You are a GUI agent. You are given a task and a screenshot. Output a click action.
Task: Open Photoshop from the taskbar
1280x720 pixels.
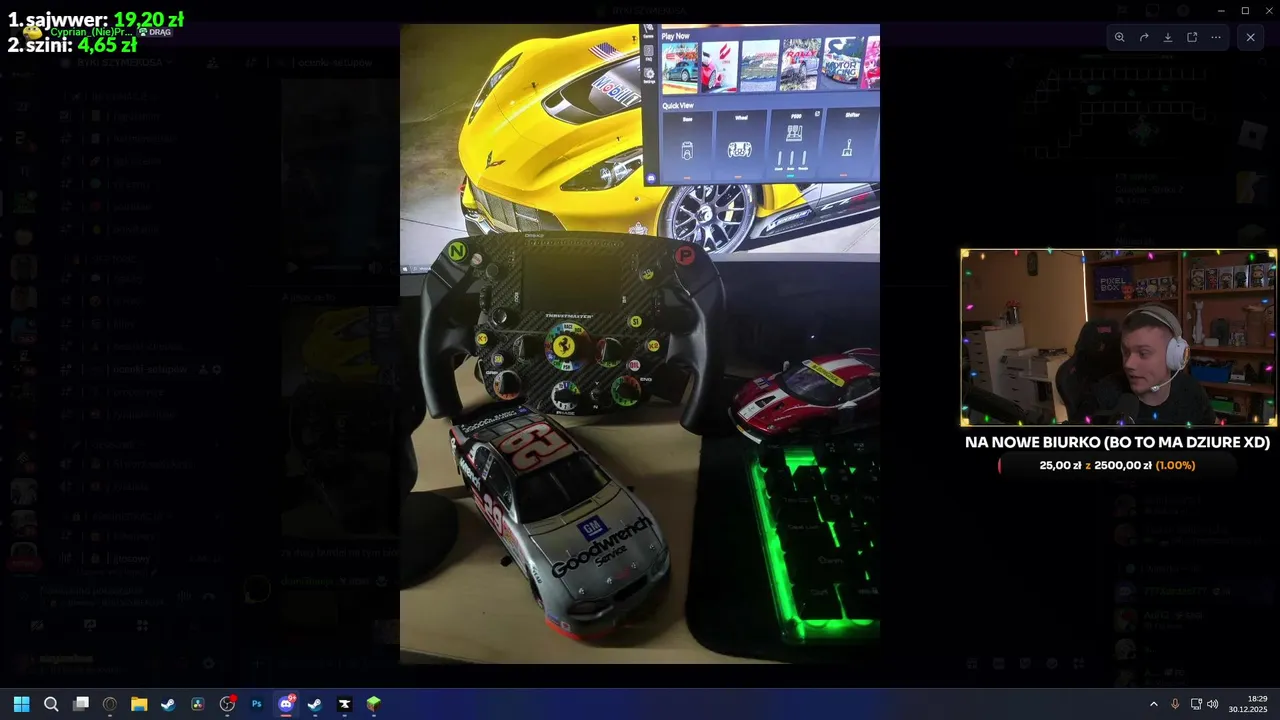(x=256, y=704)
